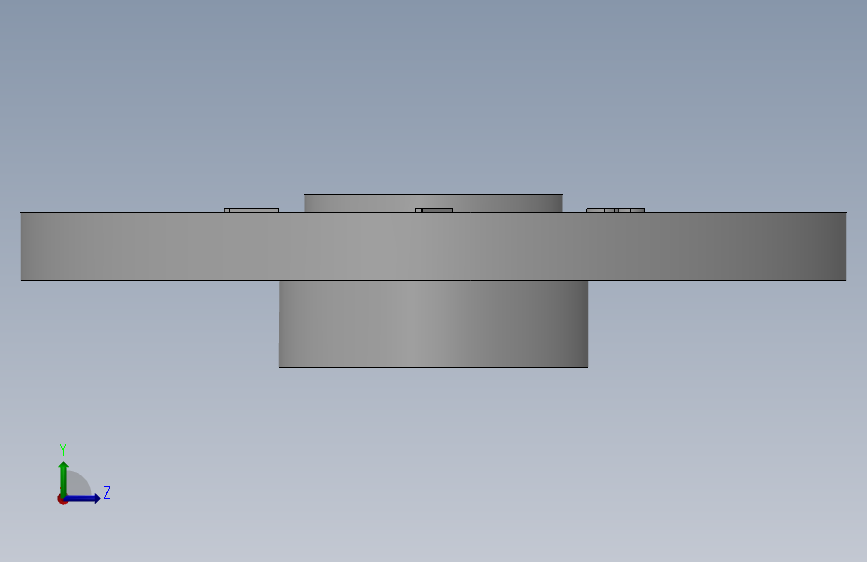This screenshot has width=867, height=562.
Task: Select the upper cylindrical boss above the plate
Action: pos(434,203)
